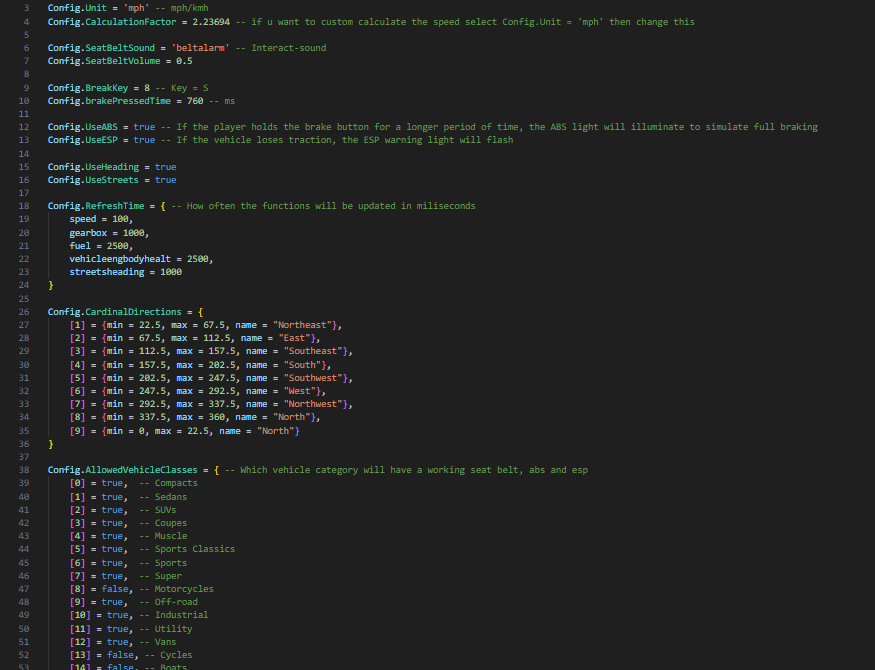Click line number 18 in the gutter
The image size is (875, 670).
(x=24, y=206)
